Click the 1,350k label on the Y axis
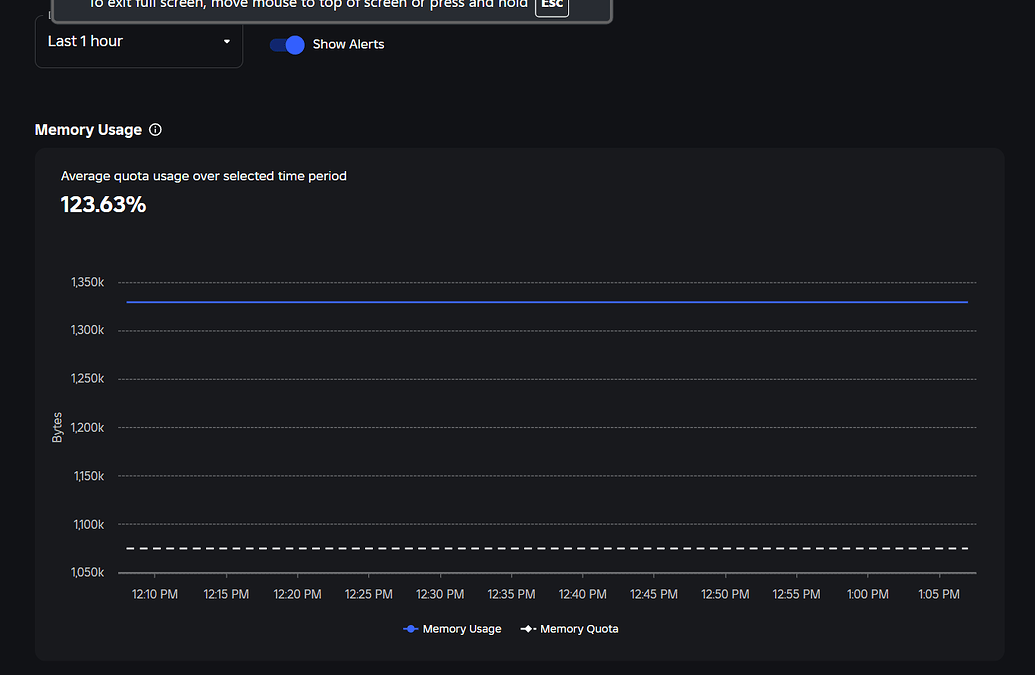This screenshot has width=1035, height=675. point(87,282)
